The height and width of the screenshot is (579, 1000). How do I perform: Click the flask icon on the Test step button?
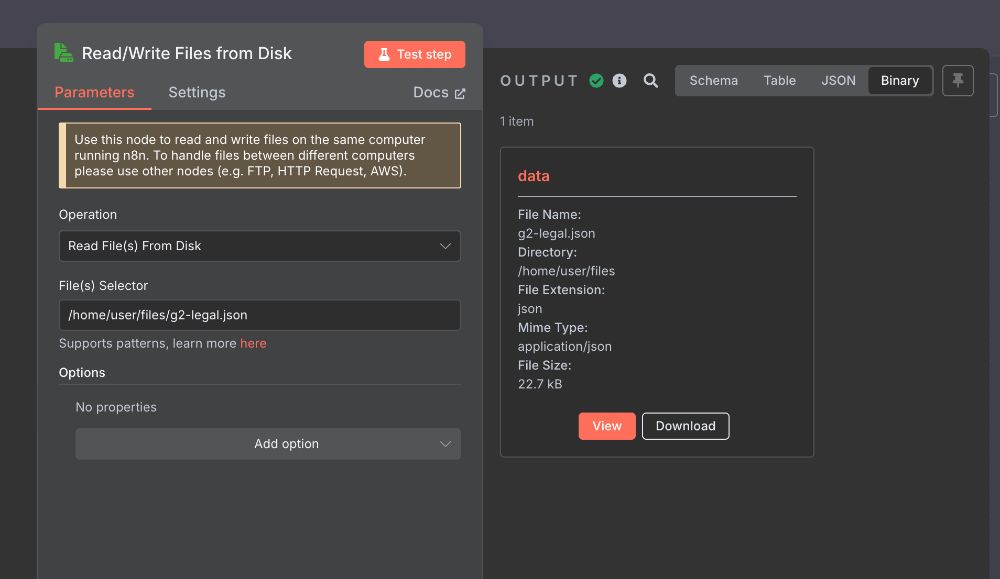[x=385, y=54]
